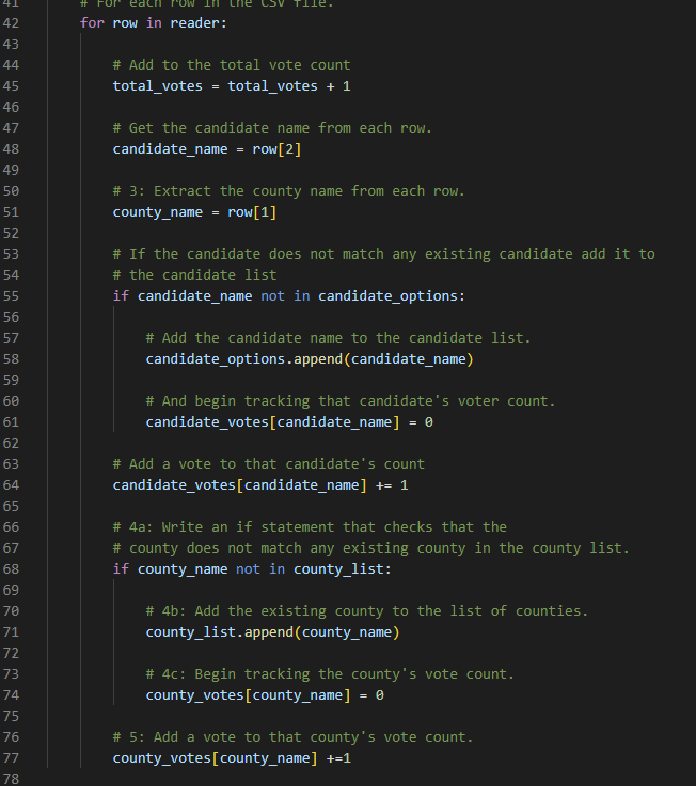This screenshot has height=786, width=696.
Task: Click '= 0' at end of line 61
Action: (421, 423)
